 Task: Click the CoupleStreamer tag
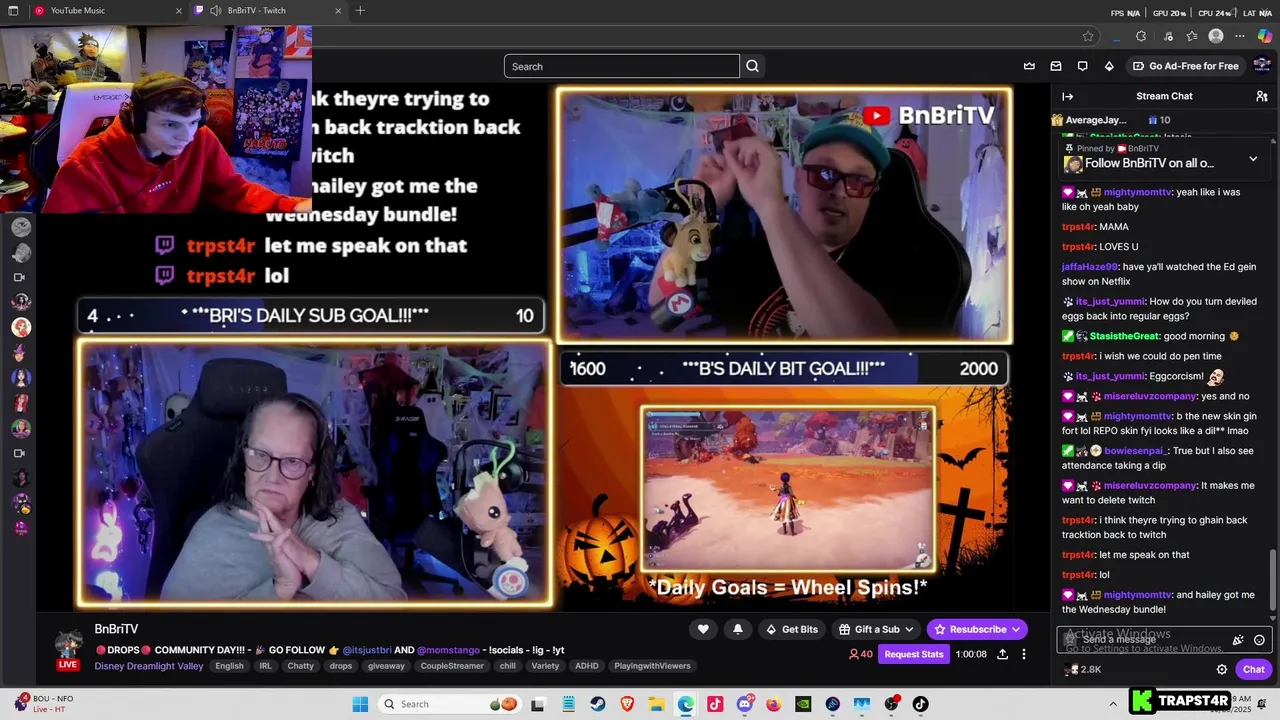point(452,666)
